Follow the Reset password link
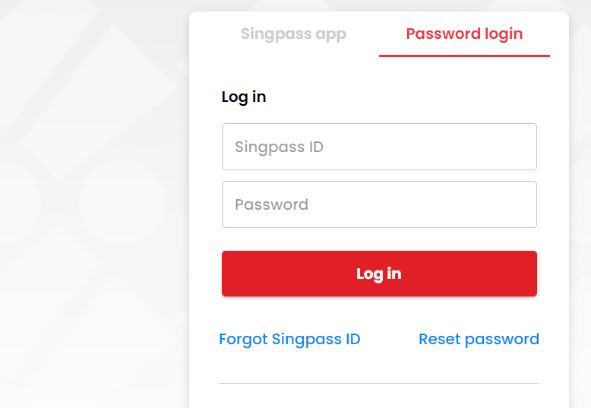This screenshot has width=591, height=413. 479,339
